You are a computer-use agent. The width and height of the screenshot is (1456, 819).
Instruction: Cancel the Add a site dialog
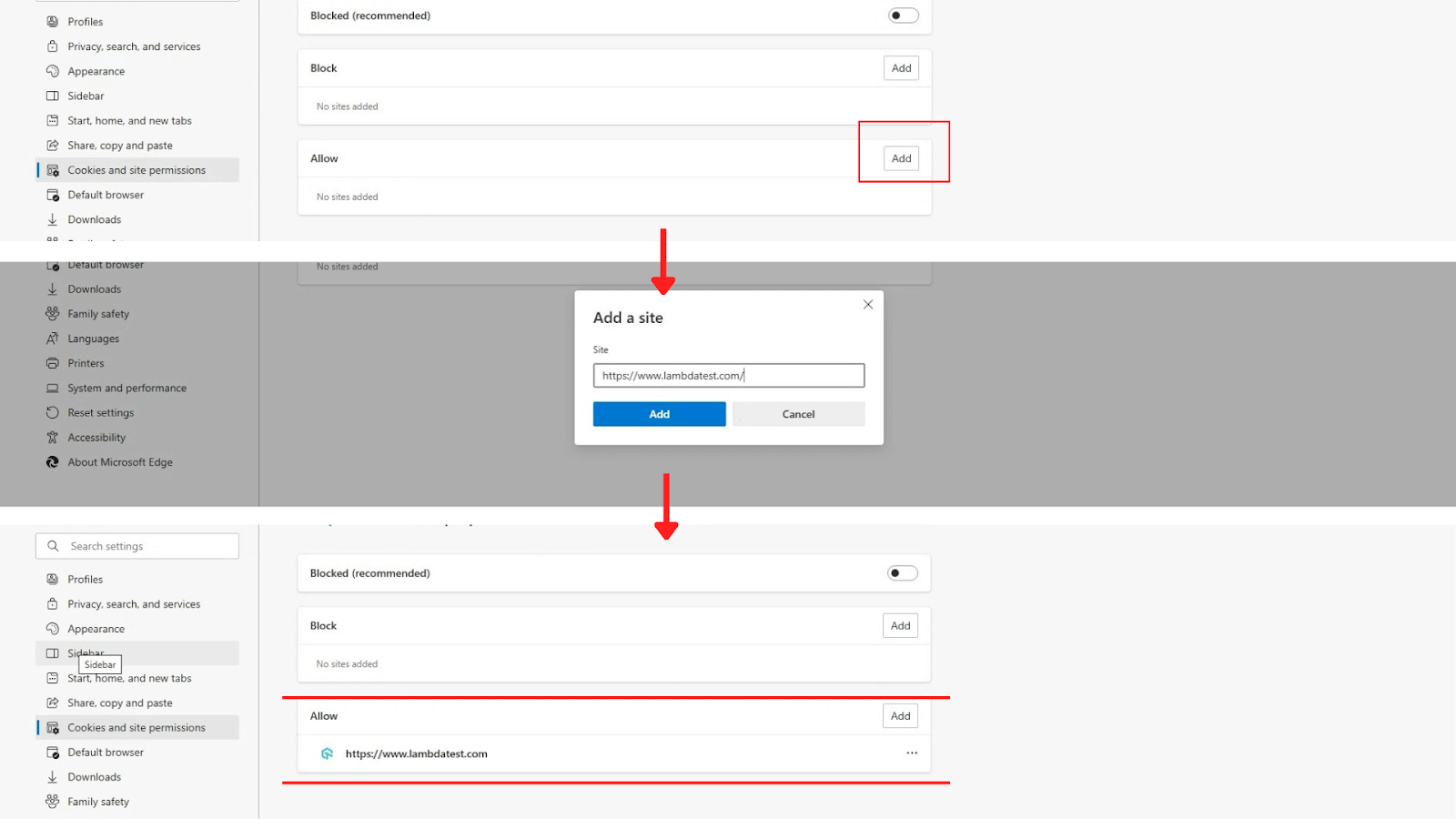coord(799,414)
